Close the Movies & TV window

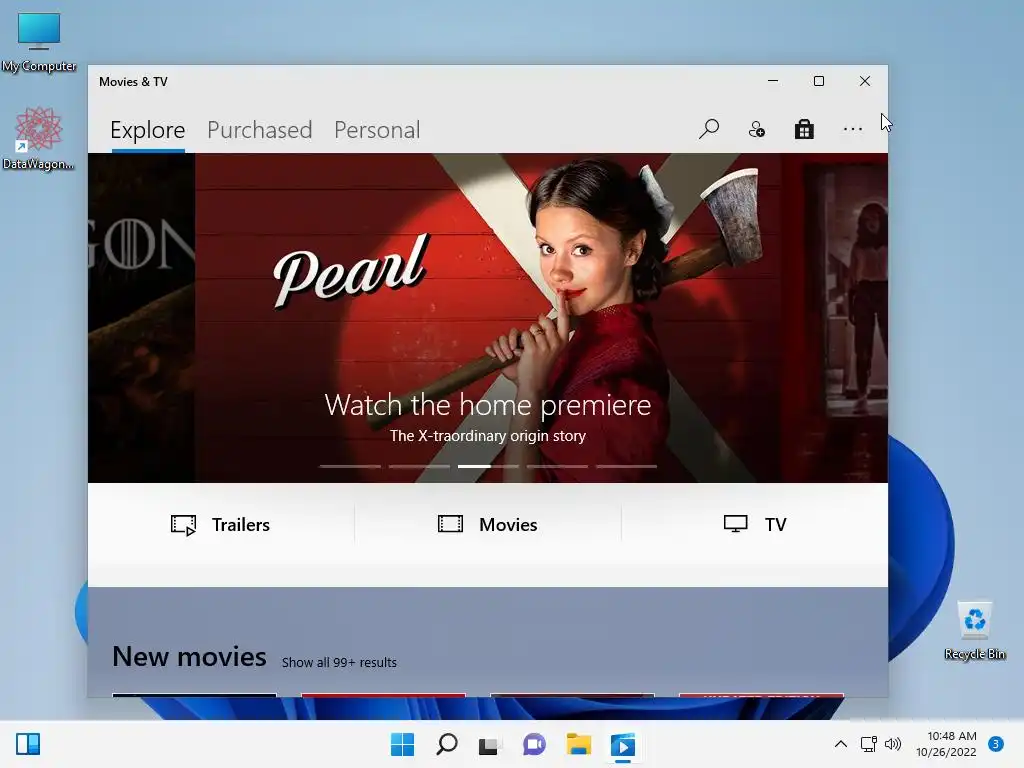coord(865,81)
